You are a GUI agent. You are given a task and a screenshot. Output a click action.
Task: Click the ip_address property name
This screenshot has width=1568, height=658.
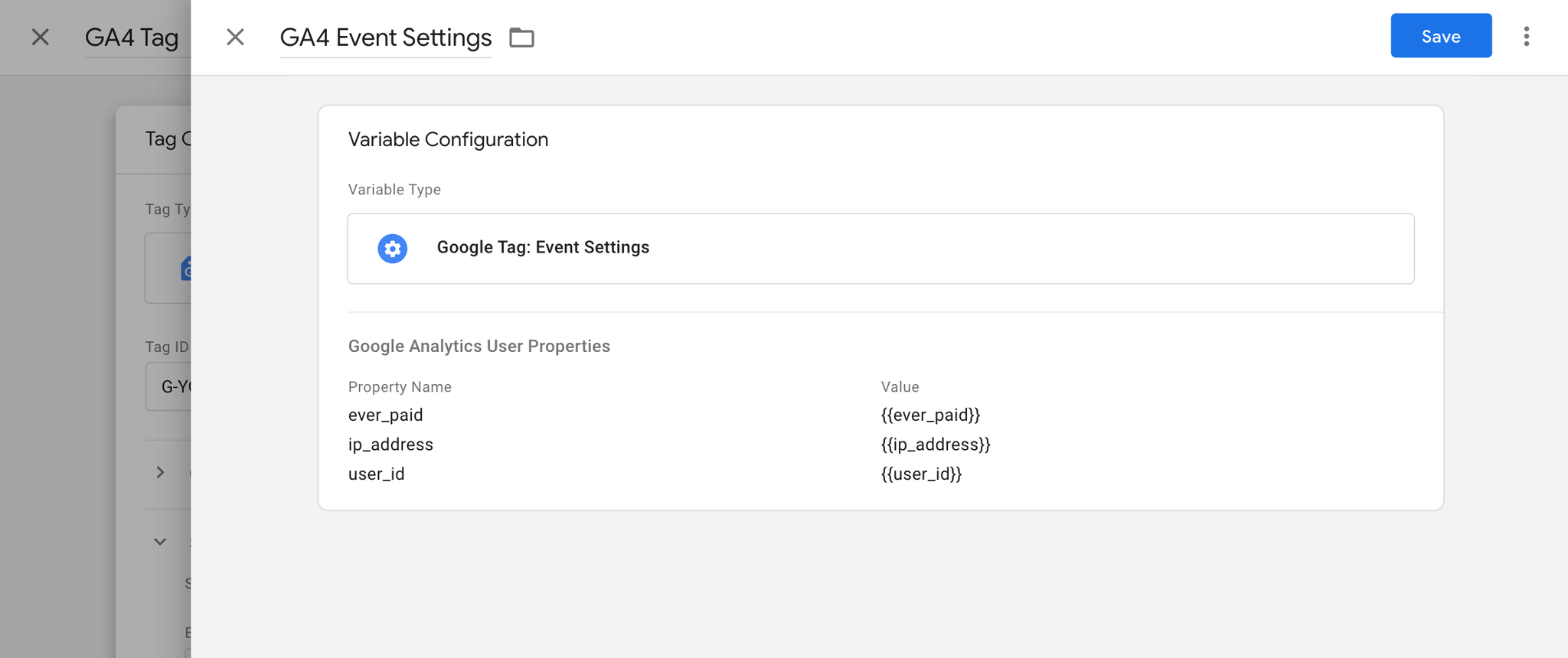click(x=390, y=445)
